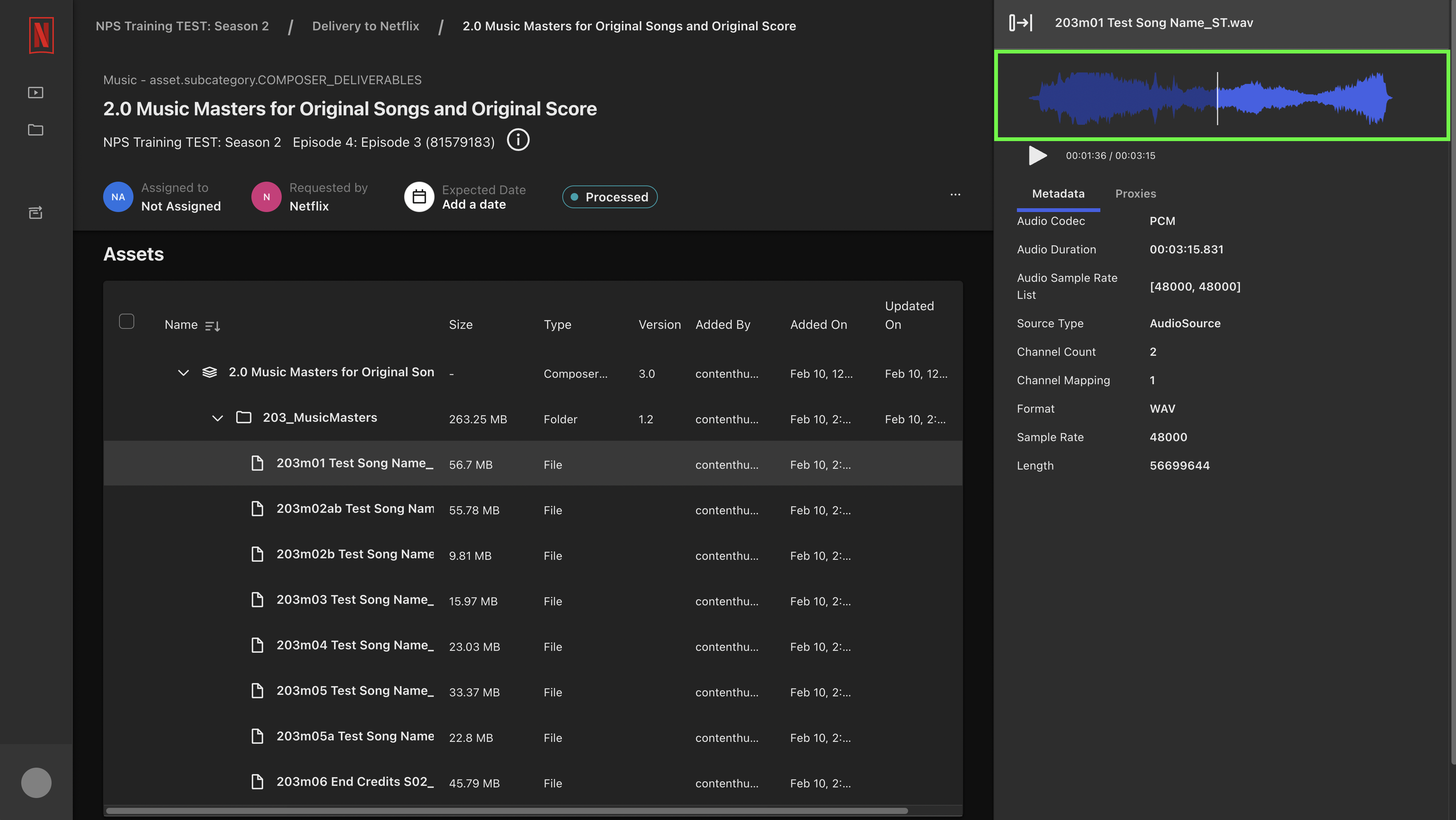Collapse the side panel with arrow icon

[x=1021, y=23]
